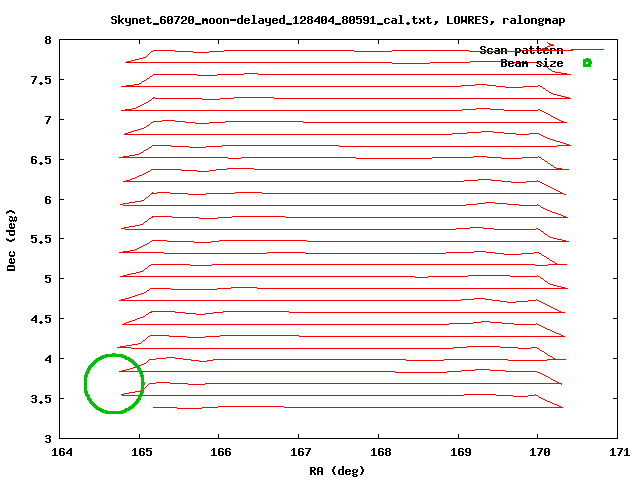
Task: Click the small green beam marker in legend
Action: 587,63
